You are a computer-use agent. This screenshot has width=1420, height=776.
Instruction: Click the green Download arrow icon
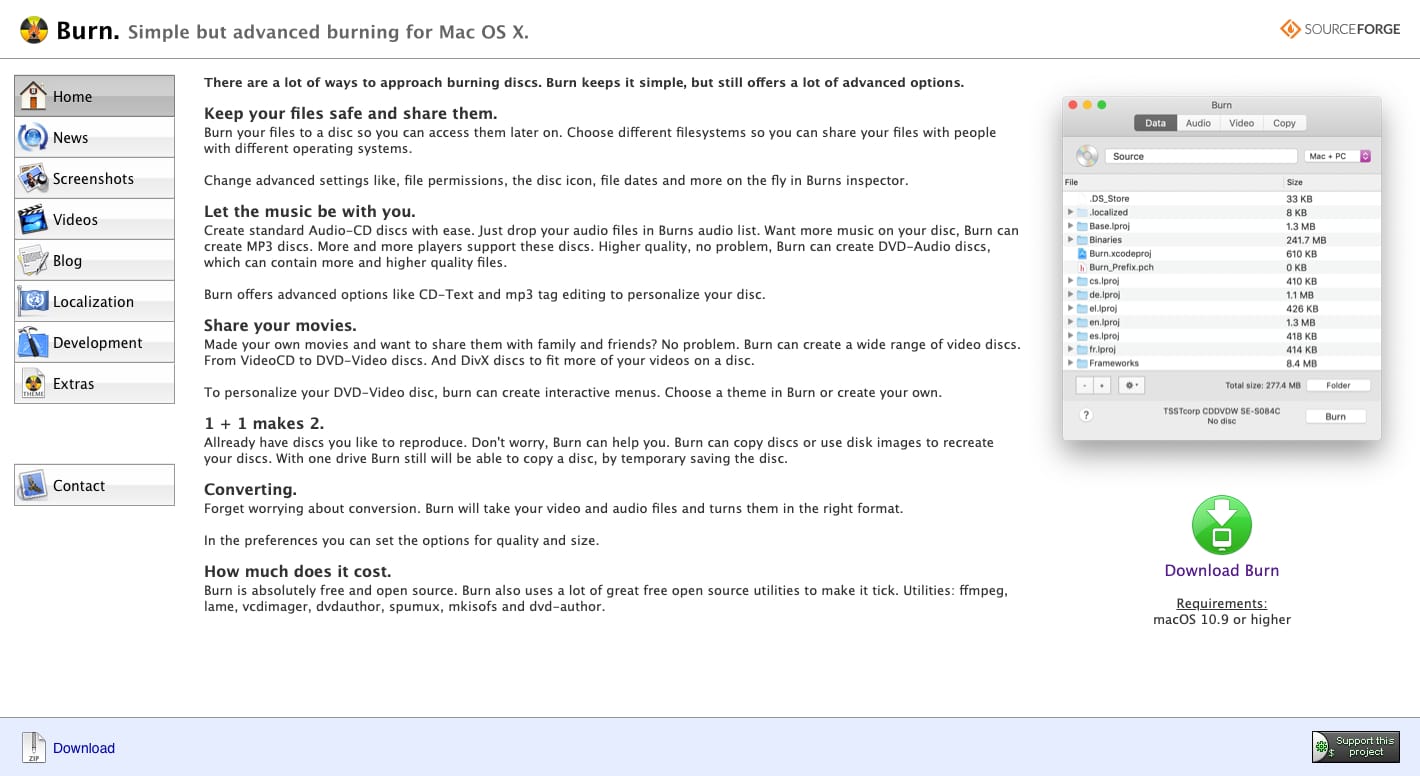(x=1221, y=525)
